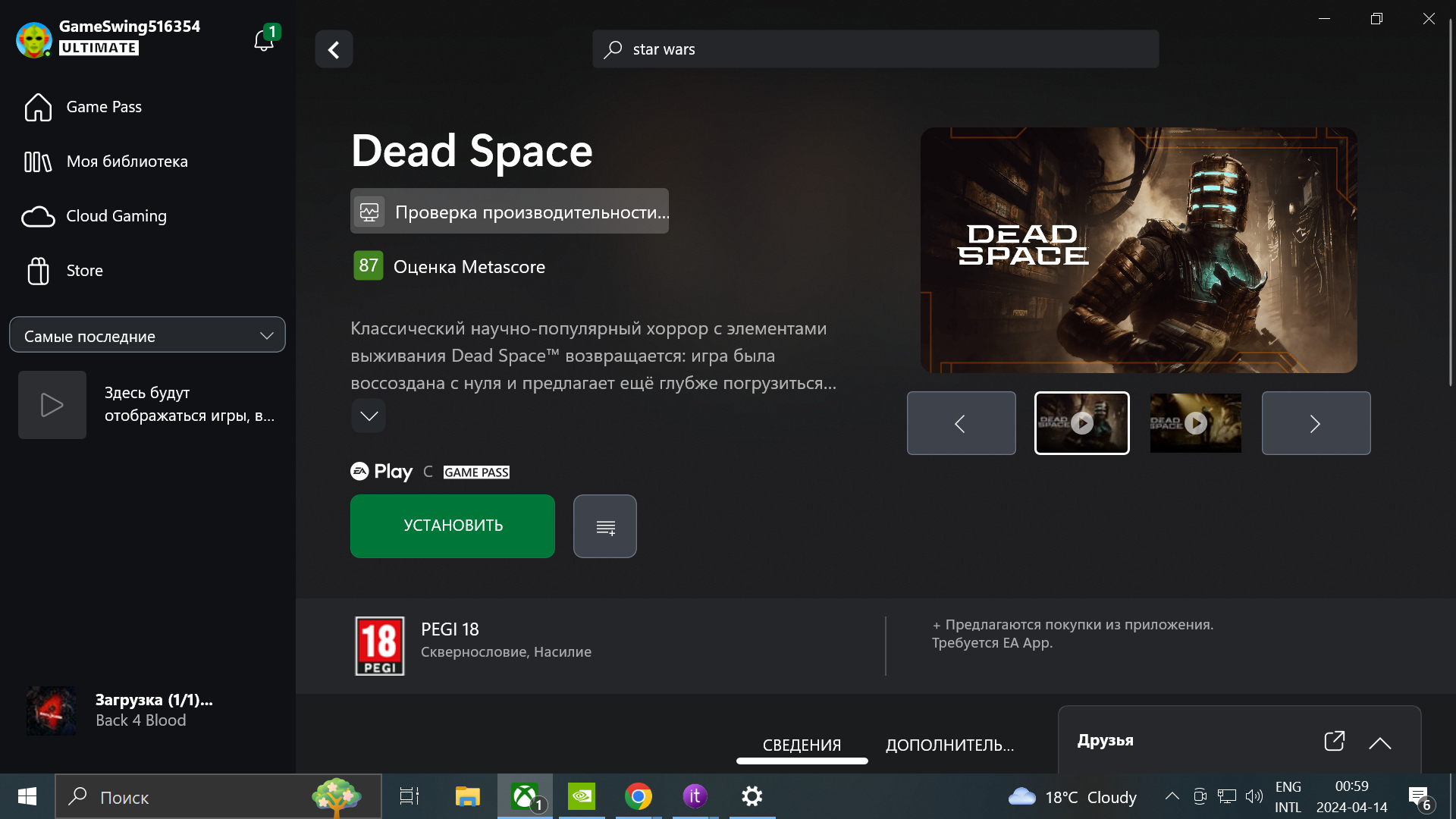The width and height of the screenshot is (1456, 819).
Task: Expand the game description chevron
Action: tap(369, 416)
